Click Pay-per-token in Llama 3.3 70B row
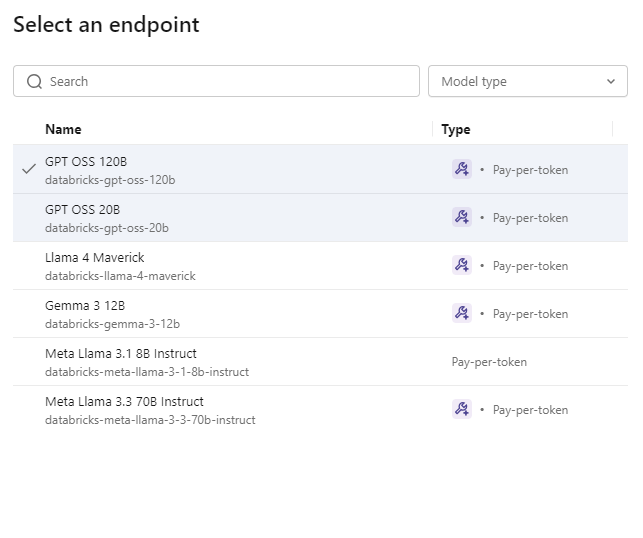 (530, 410)
